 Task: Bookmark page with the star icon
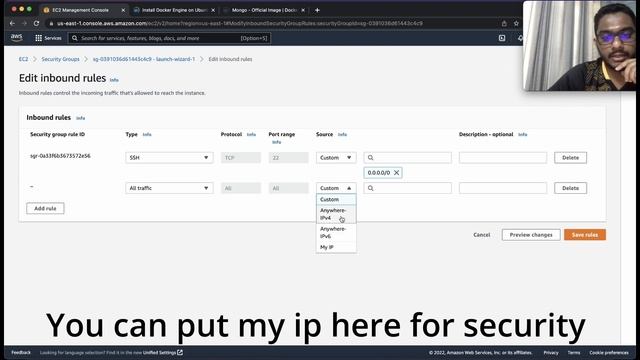516,24
